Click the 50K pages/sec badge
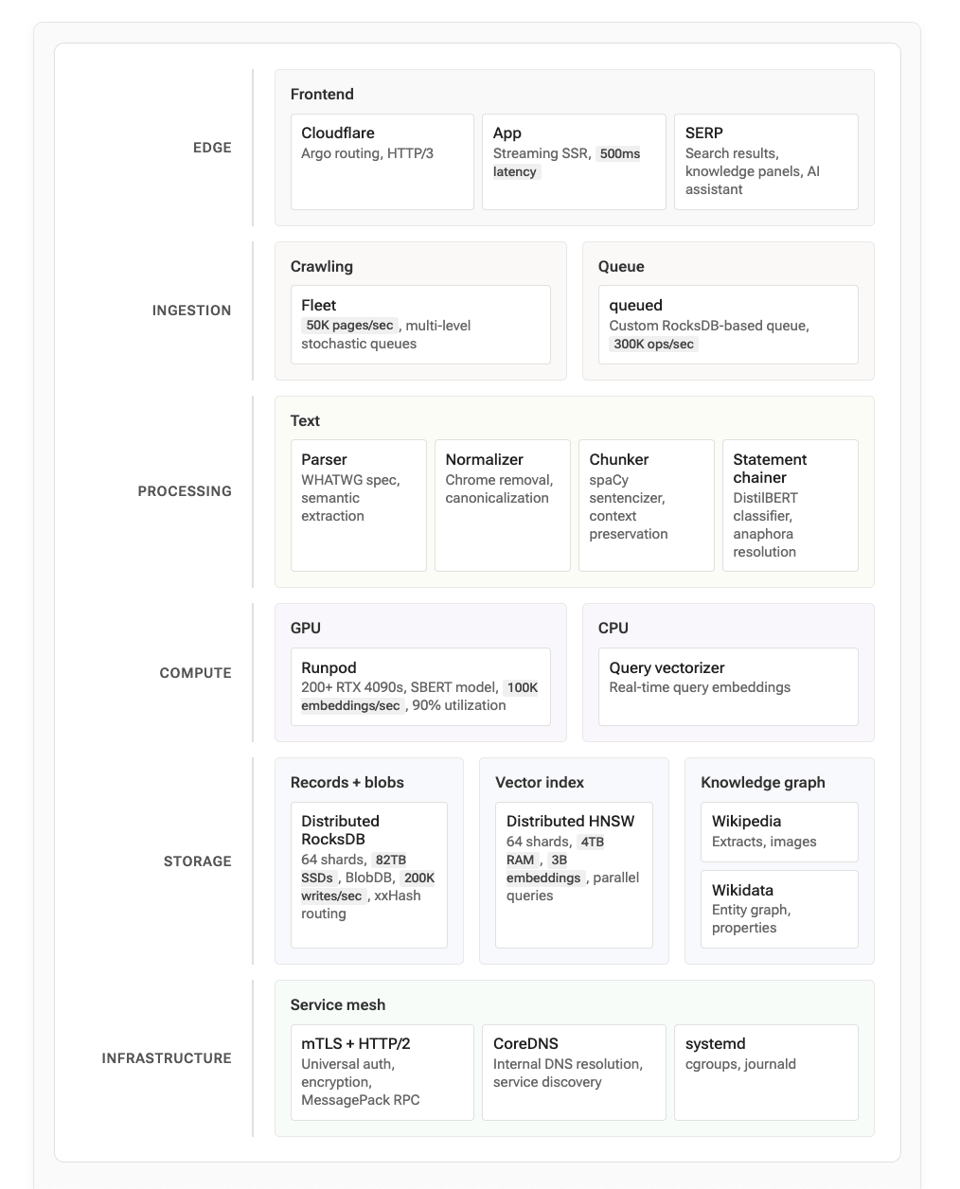 pos(350,325)
